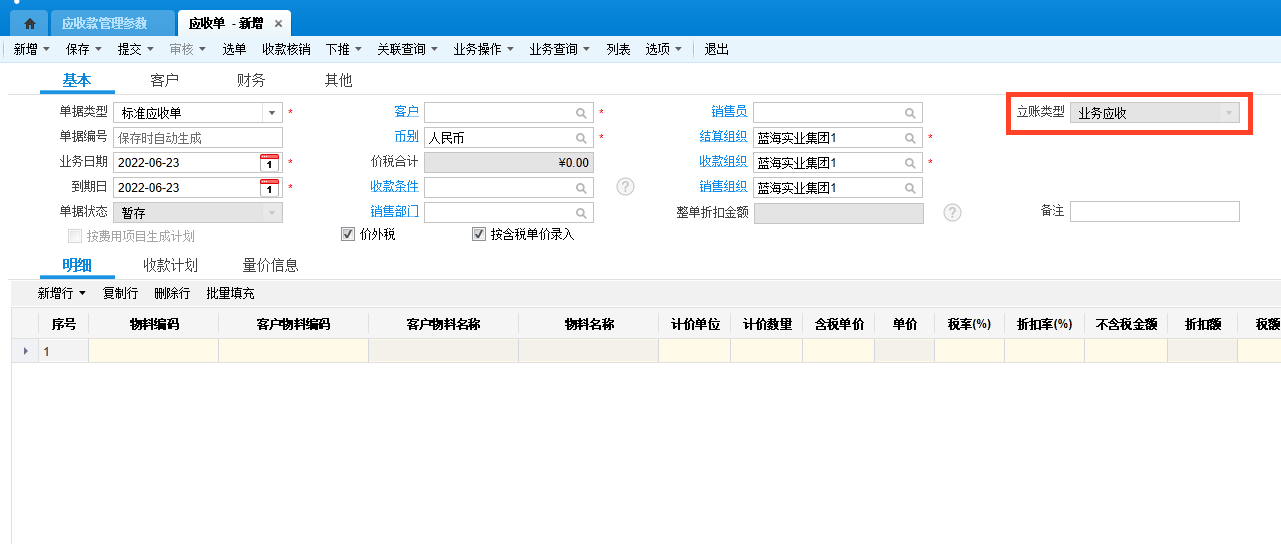This screenshot has height=544, width=1281.
Task: Click 选单 toolbar button
Action: (x=234, y=49)
